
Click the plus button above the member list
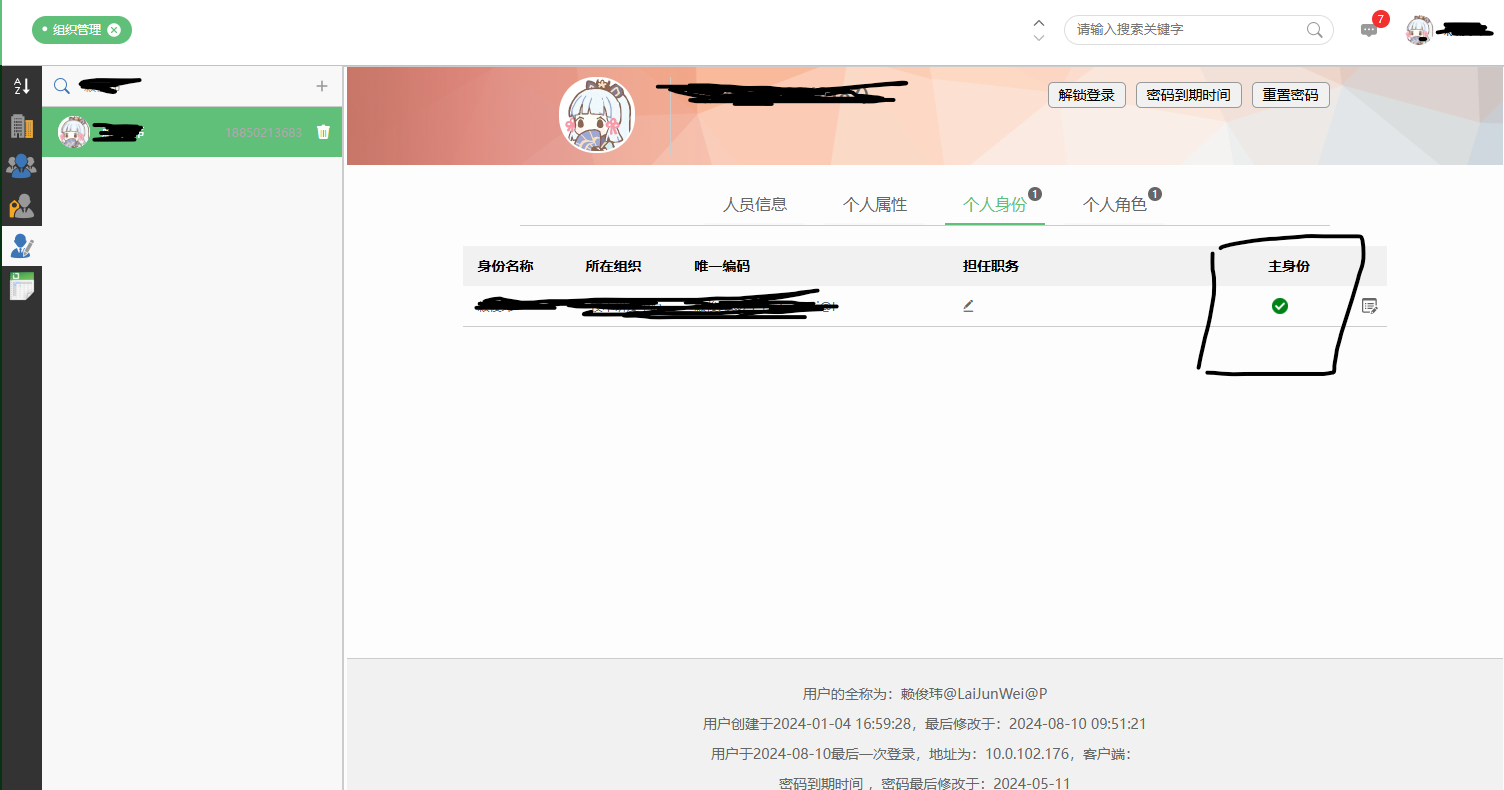coord(322,86)
